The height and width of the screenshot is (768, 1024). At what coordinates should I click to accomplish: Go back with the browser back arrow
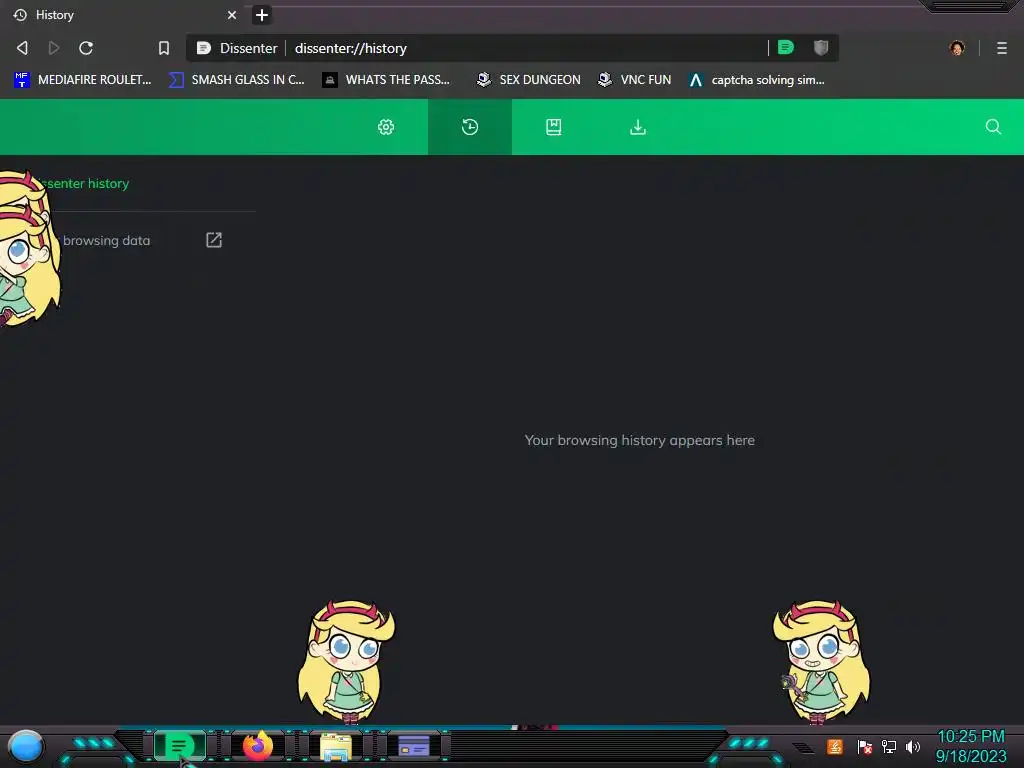pyautogui.click(x=22, y=48)
